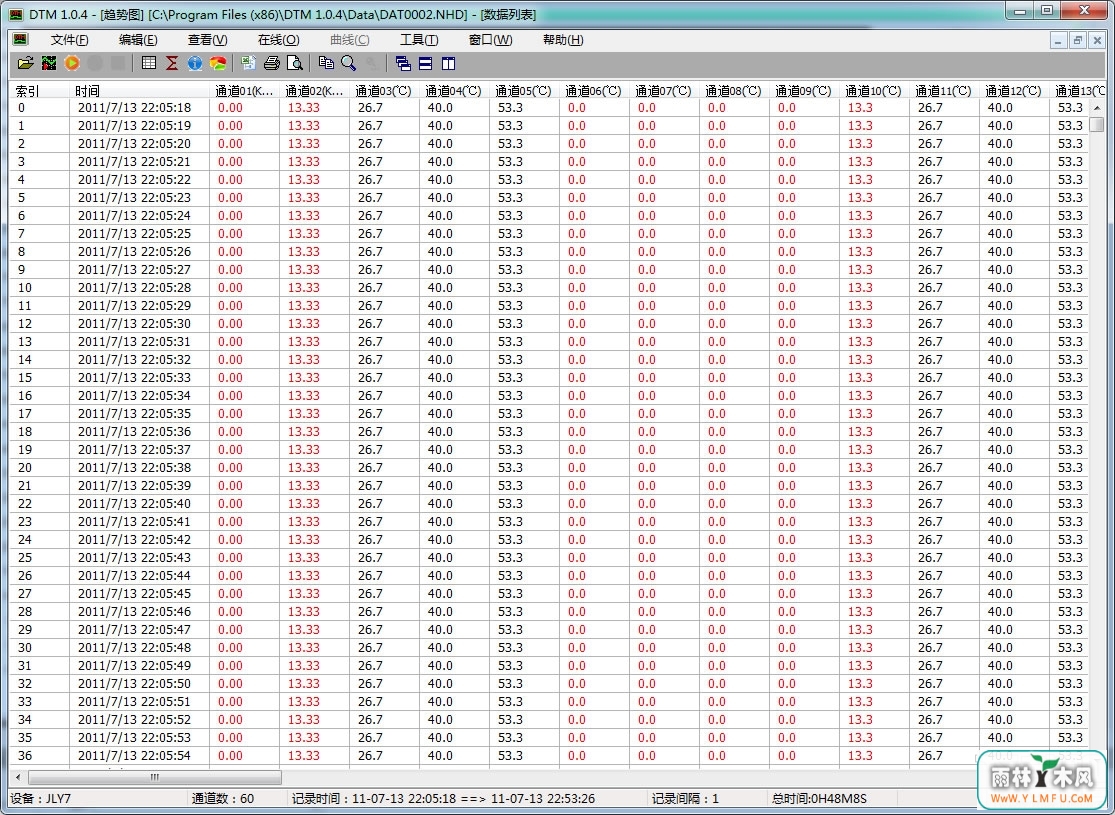Click the magnifier search icon
This screenshot has width=1115, height=815.
(x=348, y=63)
